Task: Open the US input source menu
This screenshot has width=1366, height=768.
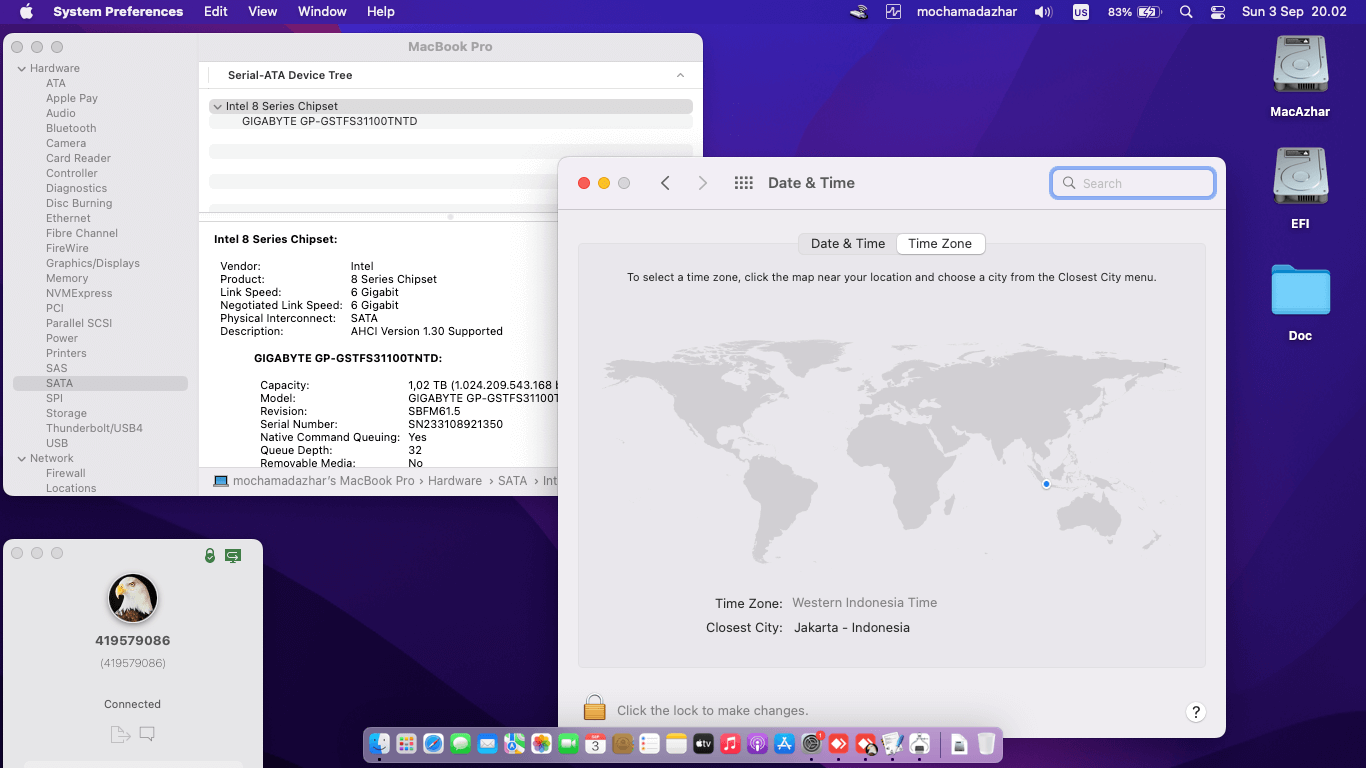Action: tap(1081, 12)
